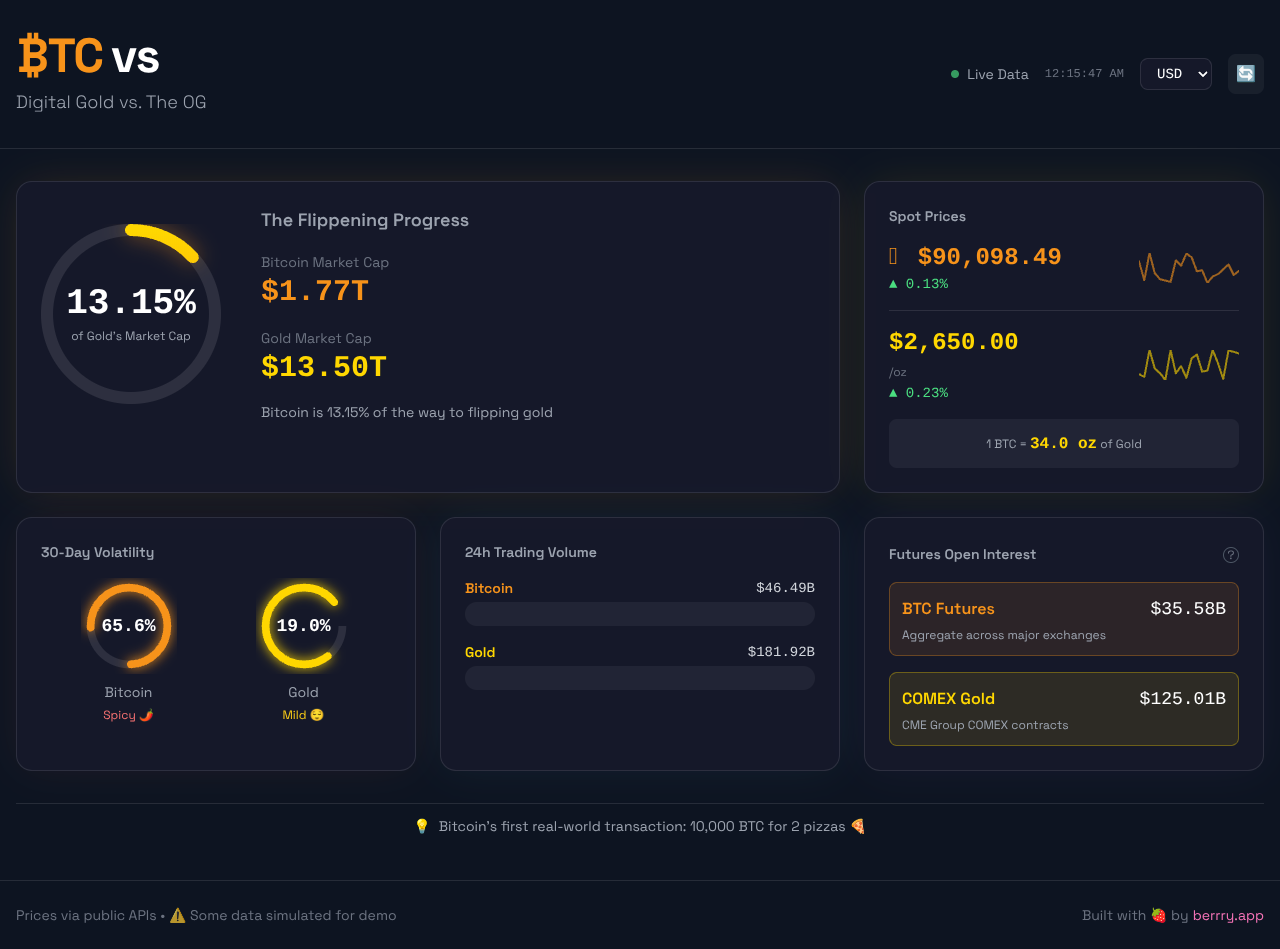Expand the BTC Futures card details

[1064, 618]
